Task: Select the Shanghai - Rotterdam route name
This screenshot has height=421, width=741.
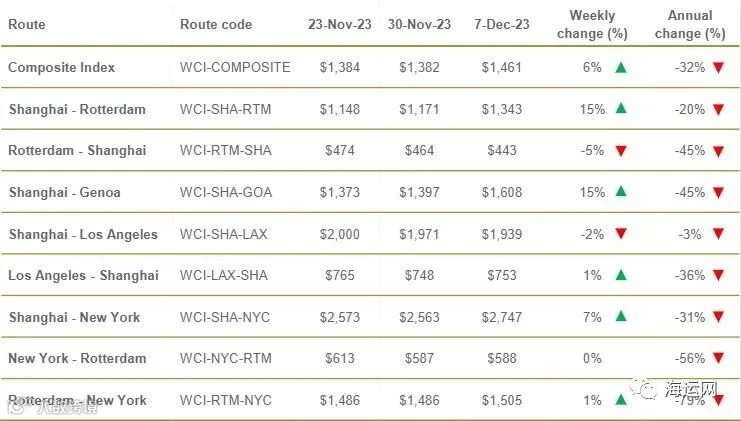Action: [77, 110]
